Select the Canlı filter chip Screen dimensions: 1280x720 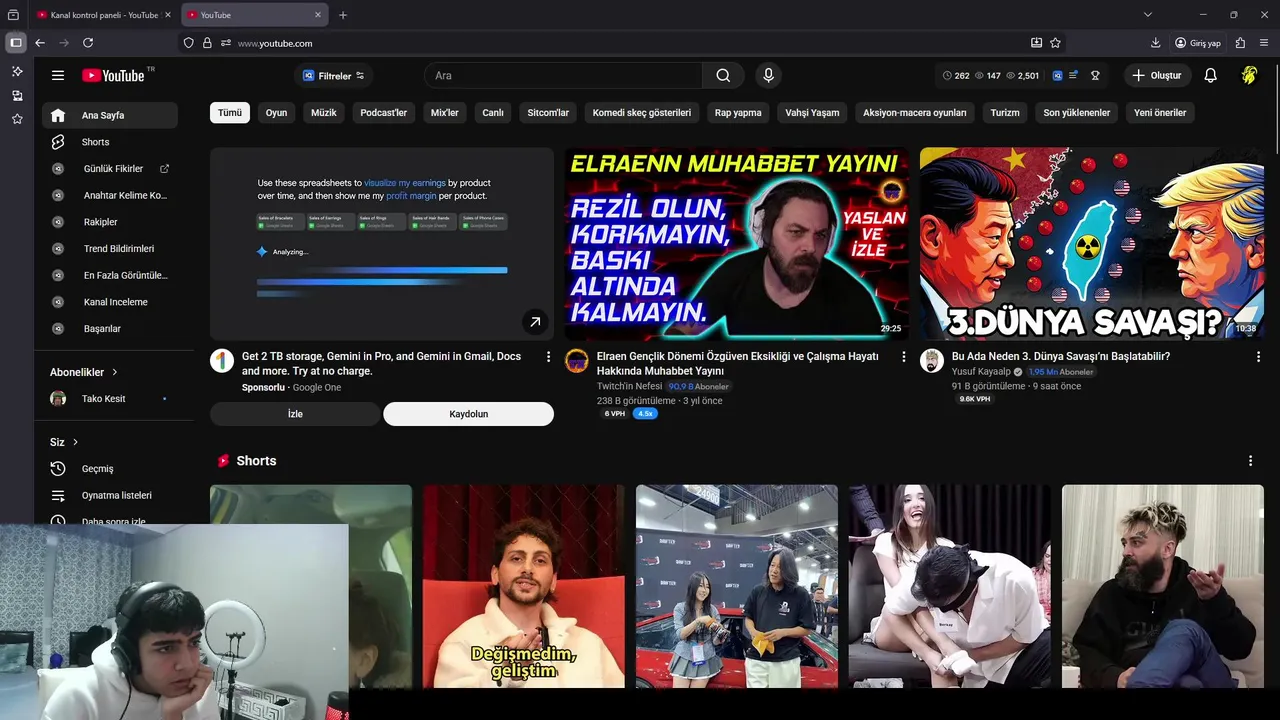click(x=493, y=113)
